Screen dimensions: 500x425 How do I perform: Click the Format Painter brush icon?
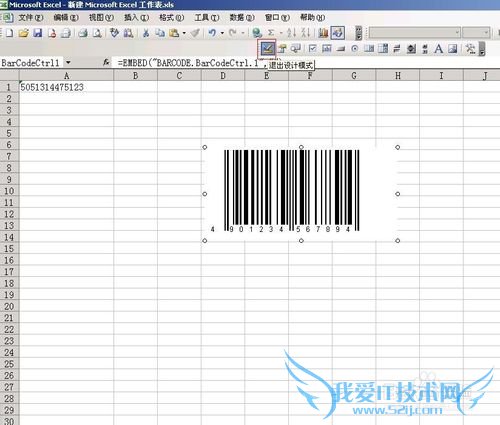click(195, 33)
